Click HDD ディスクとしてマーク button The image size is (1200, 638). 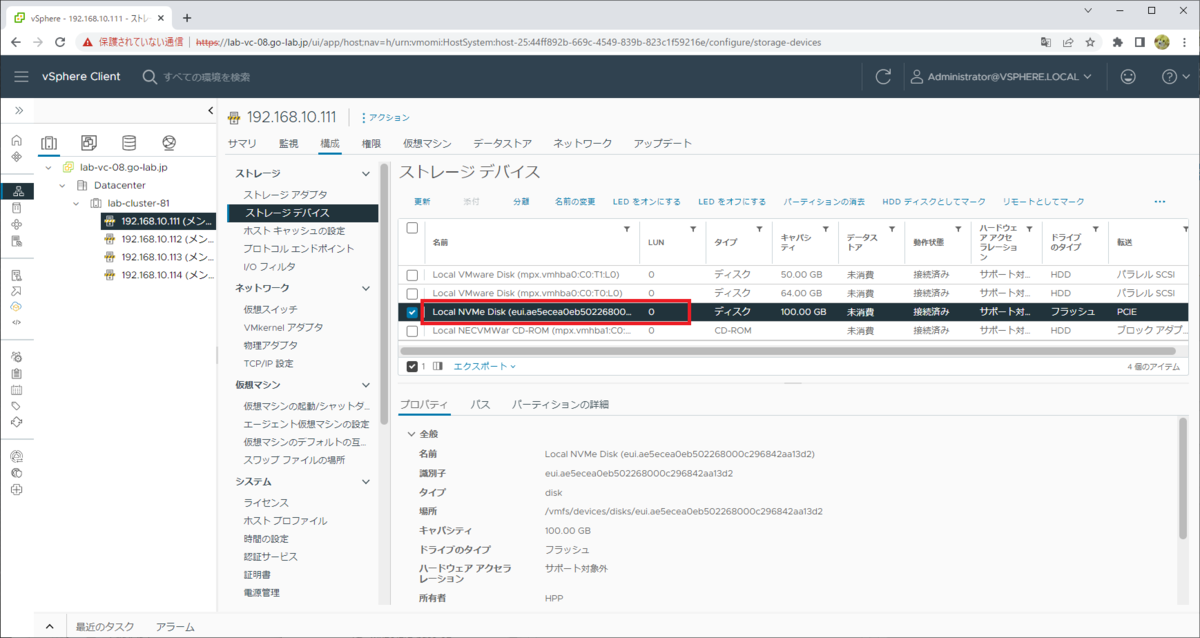[x=934, y=201]
